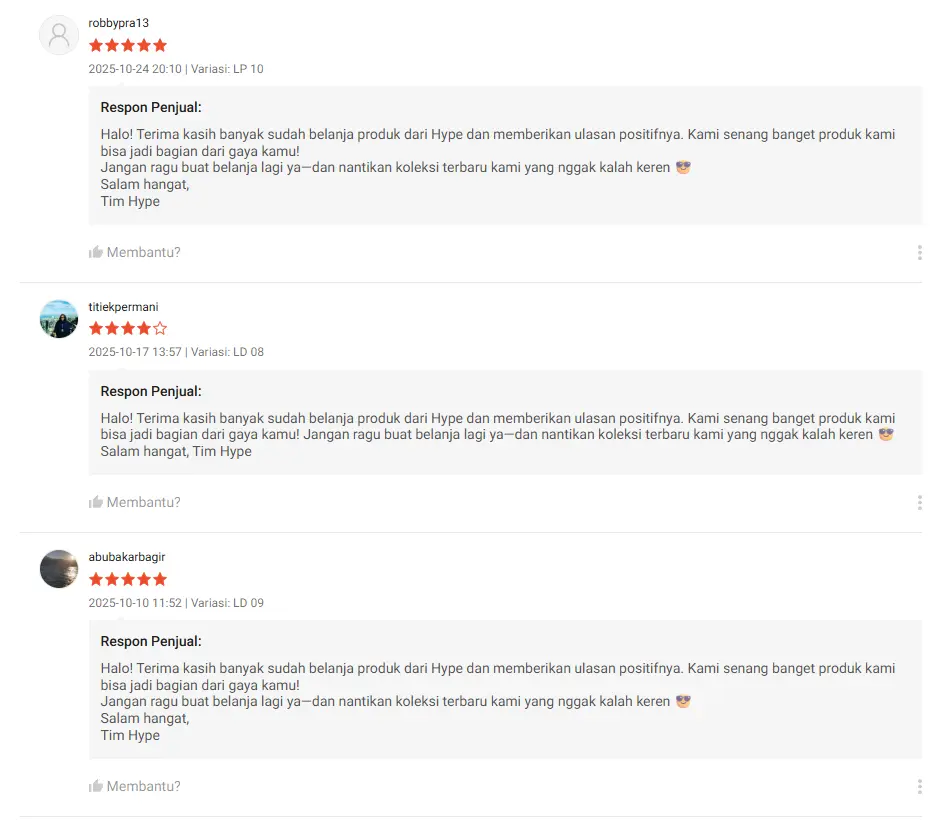Click thumbs-up icon on robbypra13's review

tap(96, 252)
